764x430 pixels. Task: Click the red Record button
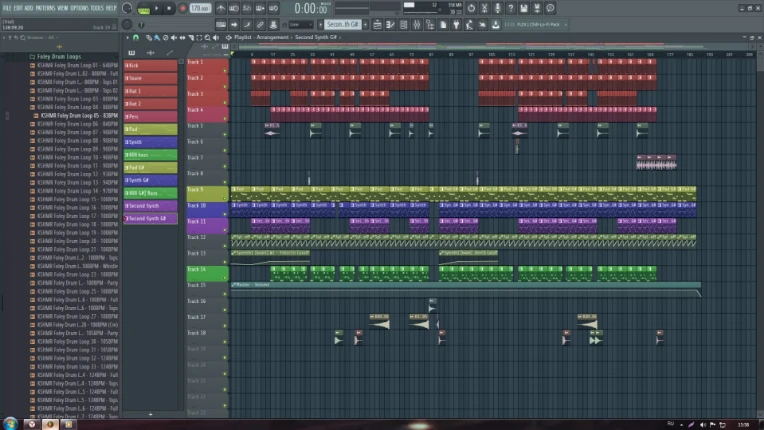[x=183, y=8]
